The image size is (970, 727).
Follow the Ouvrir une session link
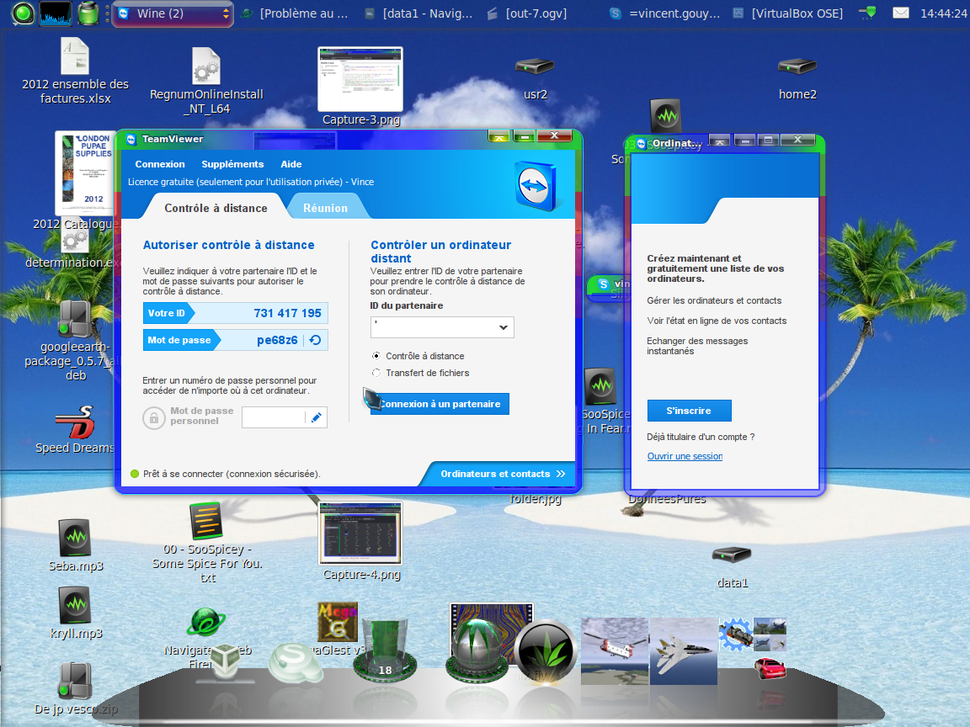click(x=685, y=456)
